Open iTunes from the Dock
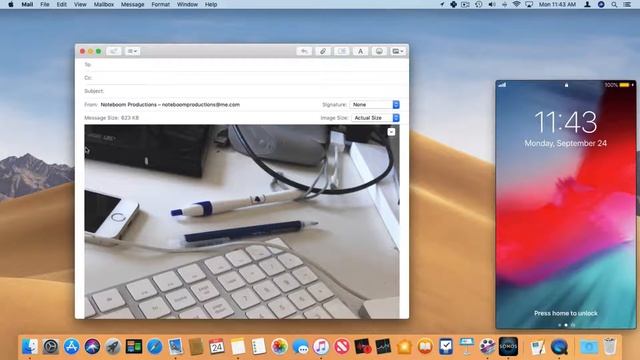640x360 pixels. [321, 347]
